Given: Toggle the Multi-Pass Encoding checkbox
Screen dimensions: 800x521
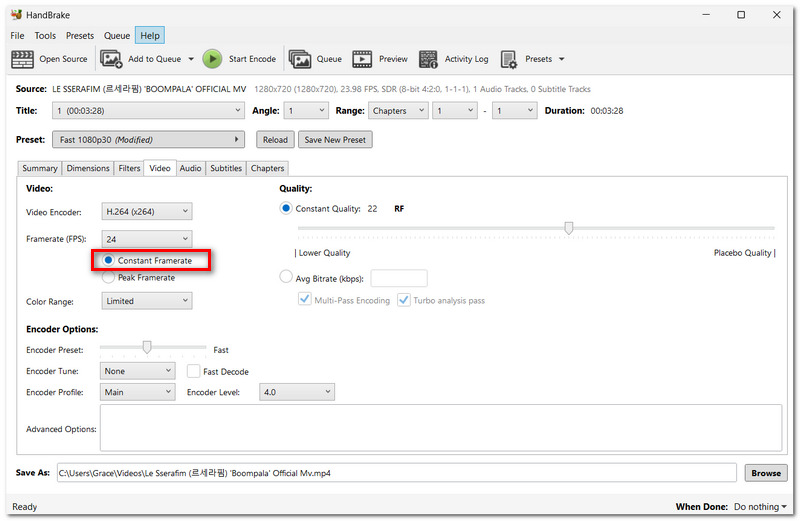Looking at the screenshot, I should [305, 300].
